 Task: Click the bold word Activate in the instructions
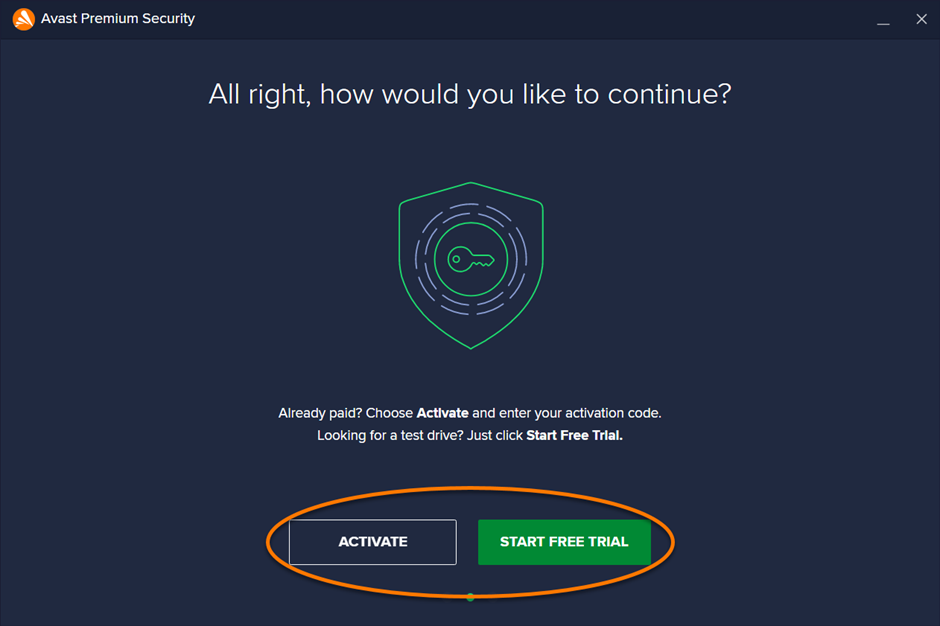point(442,413)
